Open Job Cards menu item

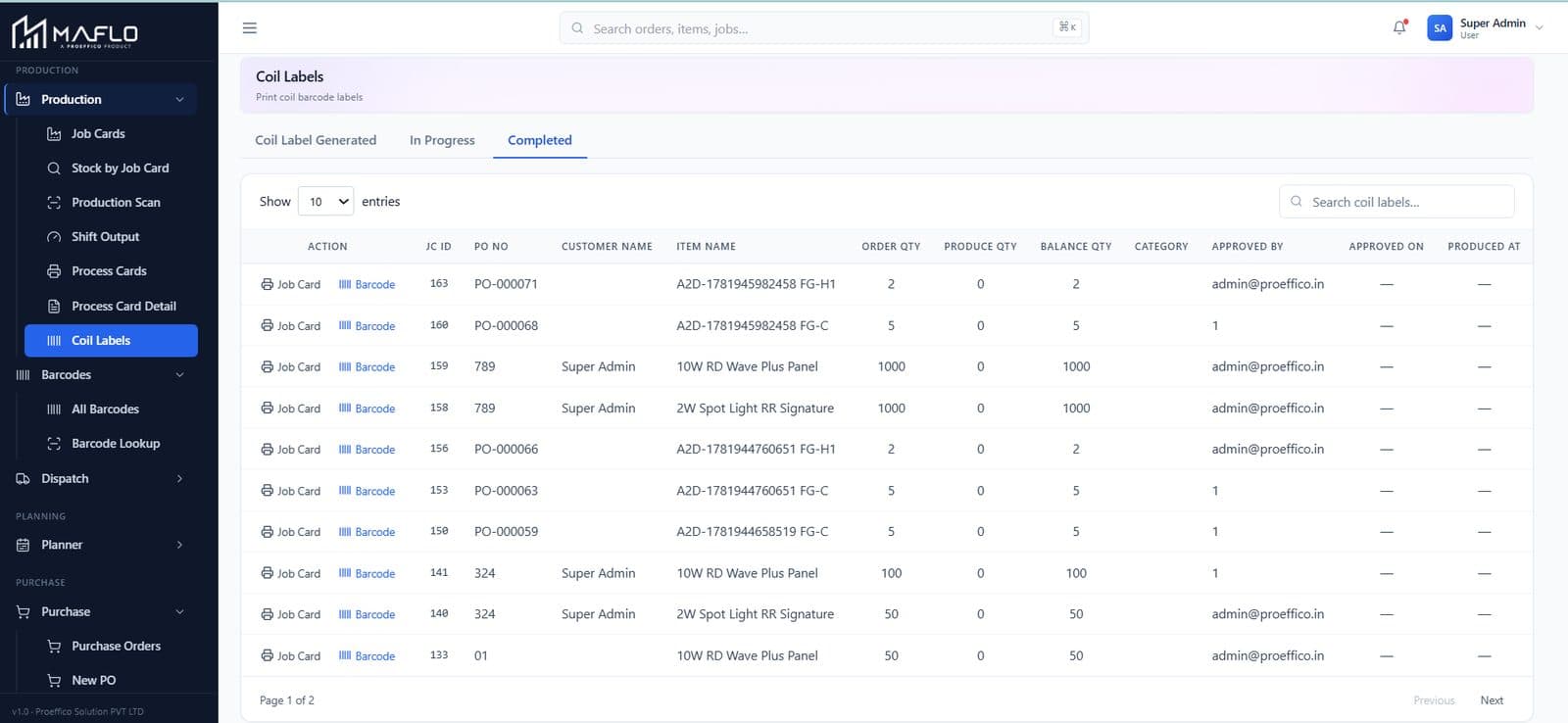(111, 134)
